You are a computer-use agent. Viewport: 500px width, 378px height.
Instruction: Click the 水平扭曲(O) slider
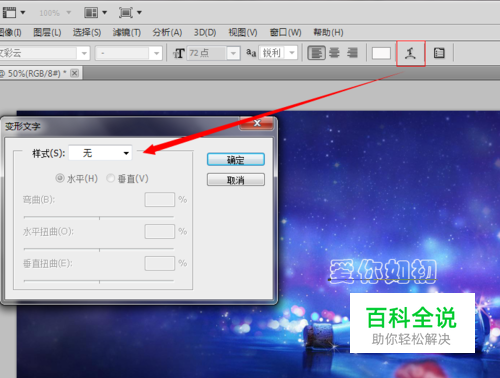click(x=99, y=249)
